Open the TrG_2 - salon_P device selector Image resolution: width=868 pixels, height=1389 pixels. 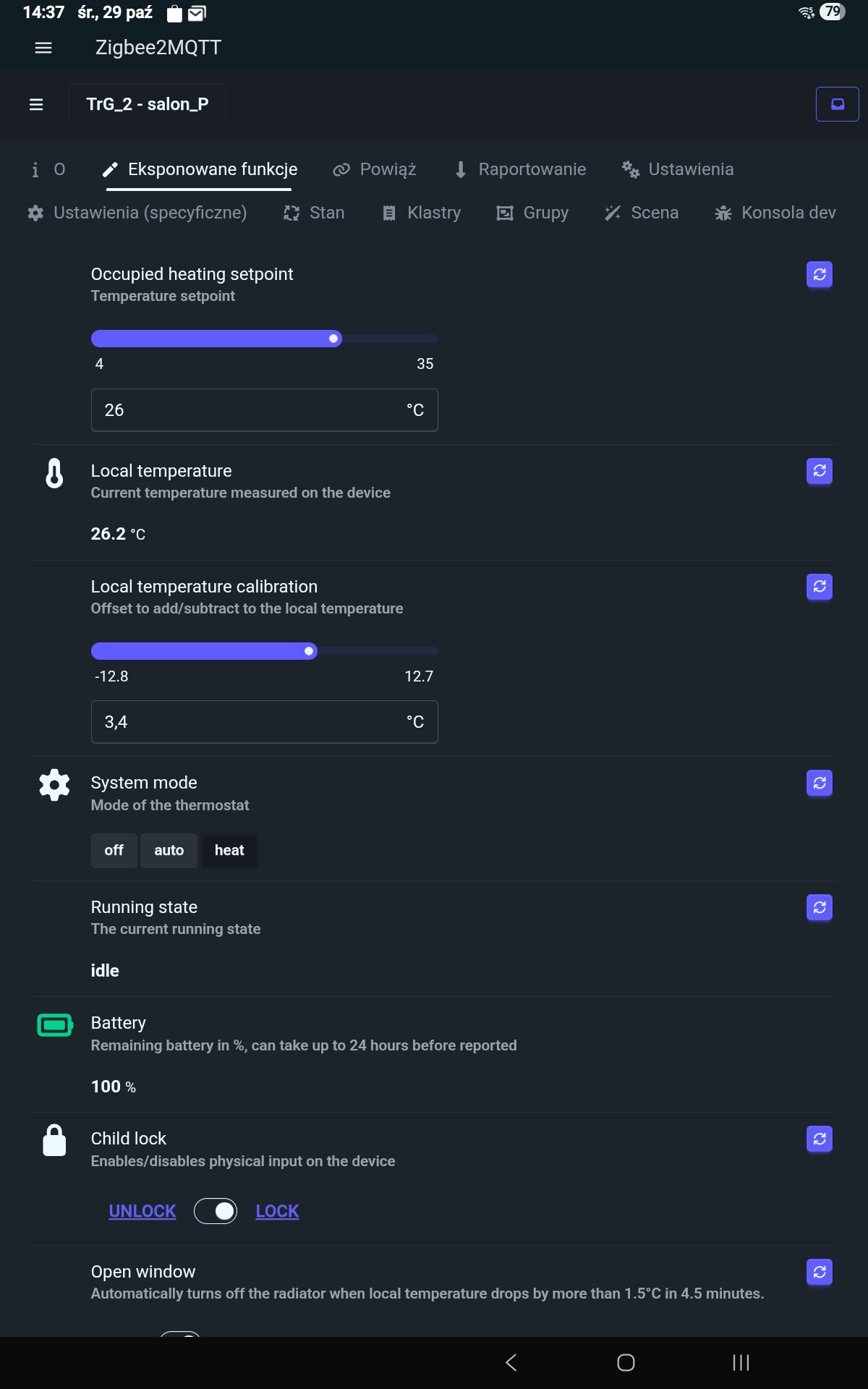(148, 104)
